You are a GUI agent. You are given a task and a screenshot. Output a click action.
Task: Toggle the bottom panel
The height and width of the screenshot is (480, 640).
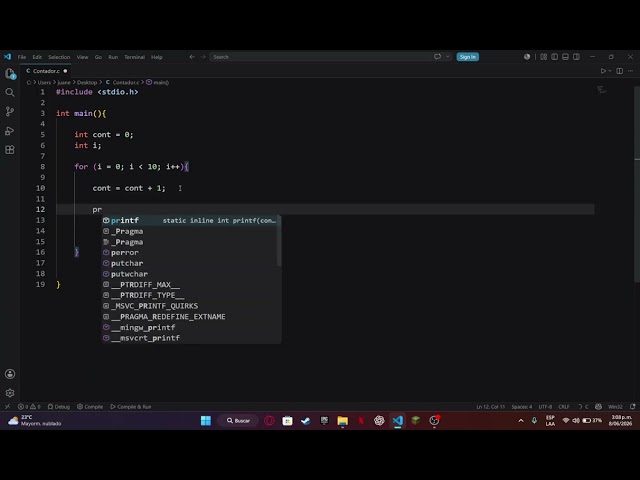[565, 57]
